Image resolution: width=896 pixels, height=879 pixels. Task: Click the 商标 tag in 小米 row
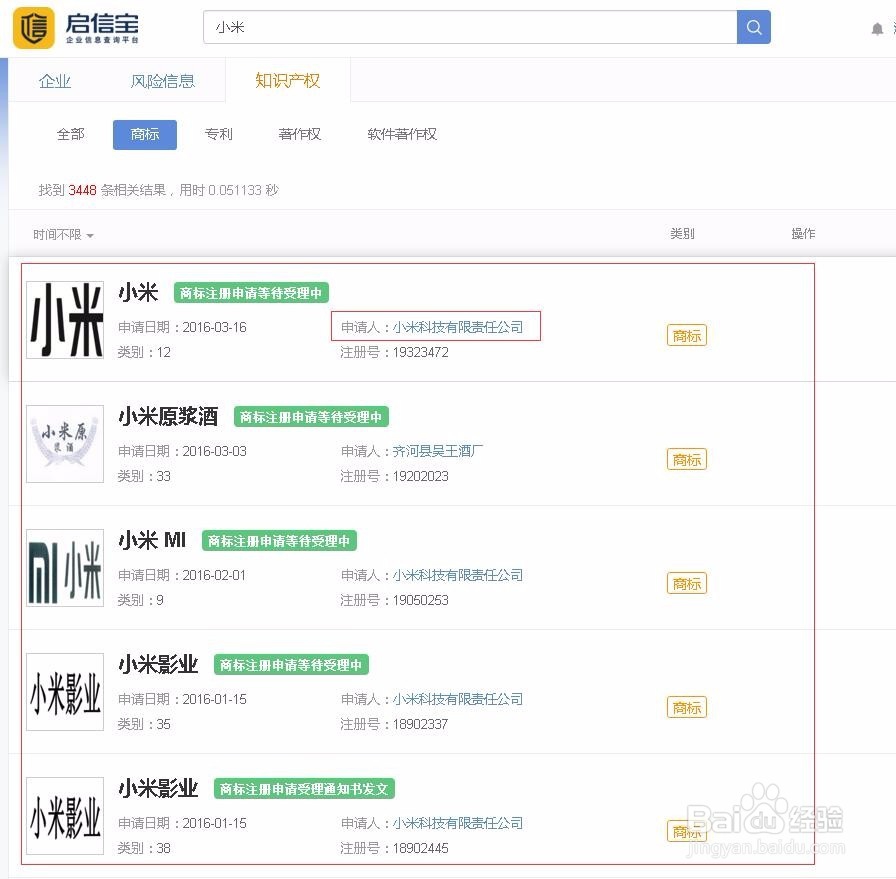686,335
